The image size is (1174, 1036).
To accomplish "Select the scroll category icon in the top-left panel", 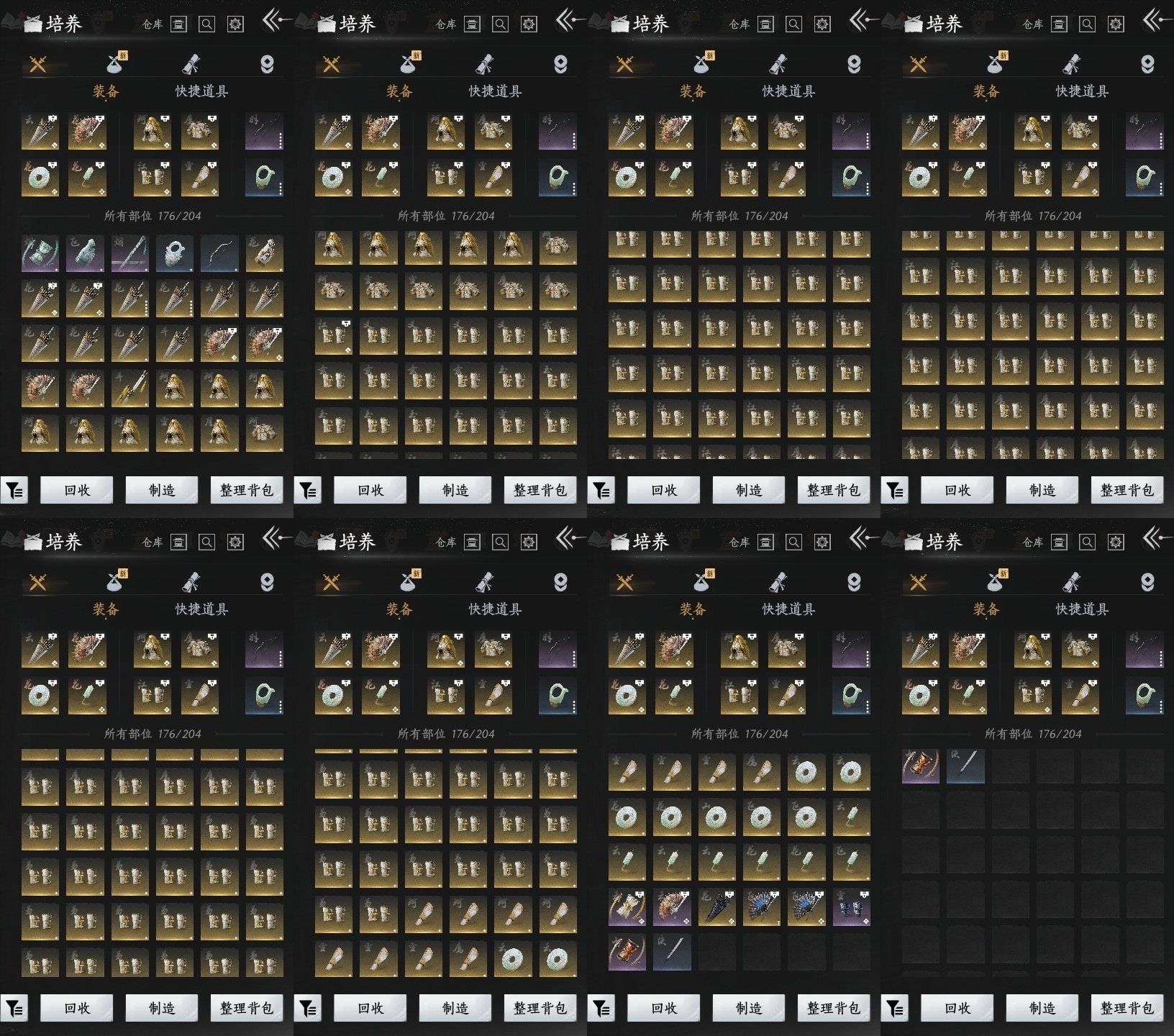I will [191, 64].
